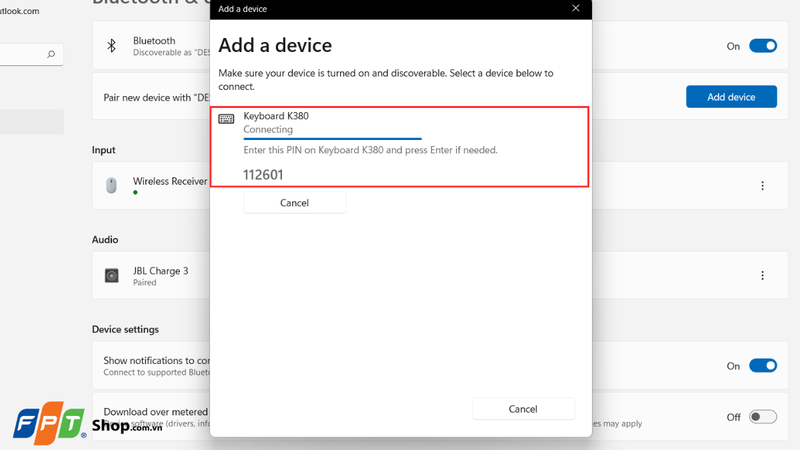Click the speaker icon for JBL Charge 3
This screenshot has height=450, width=800.
pyautogui.click(x=111, y=276)
